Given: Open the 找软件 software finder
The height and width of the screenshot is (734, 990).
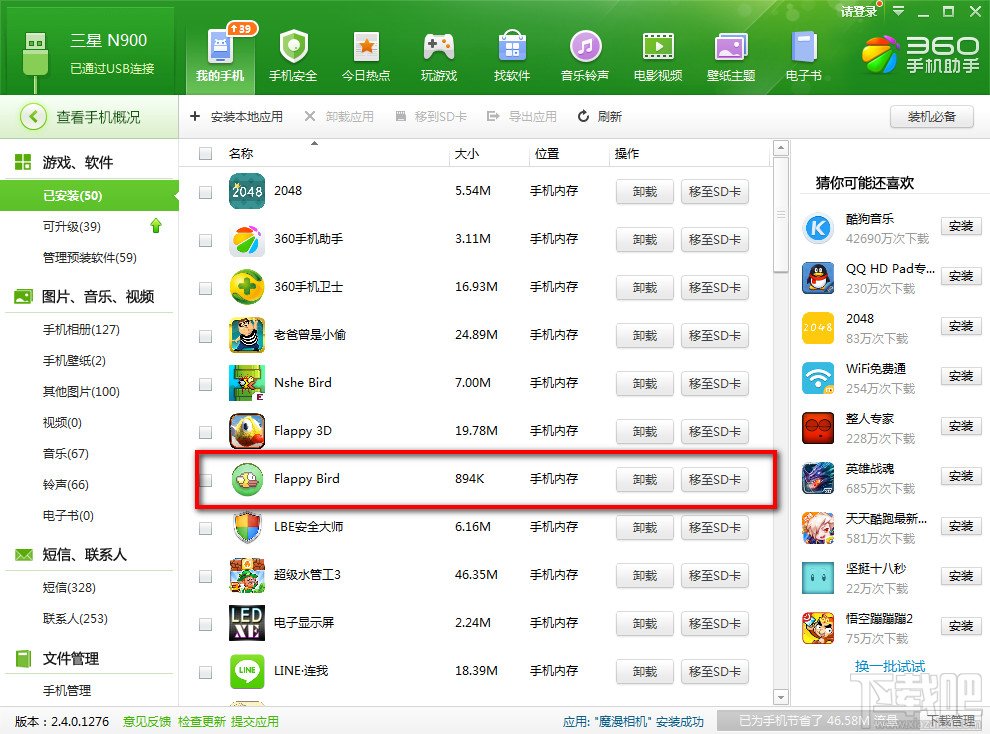Looking at the screenshot, I should coord(512,53).
